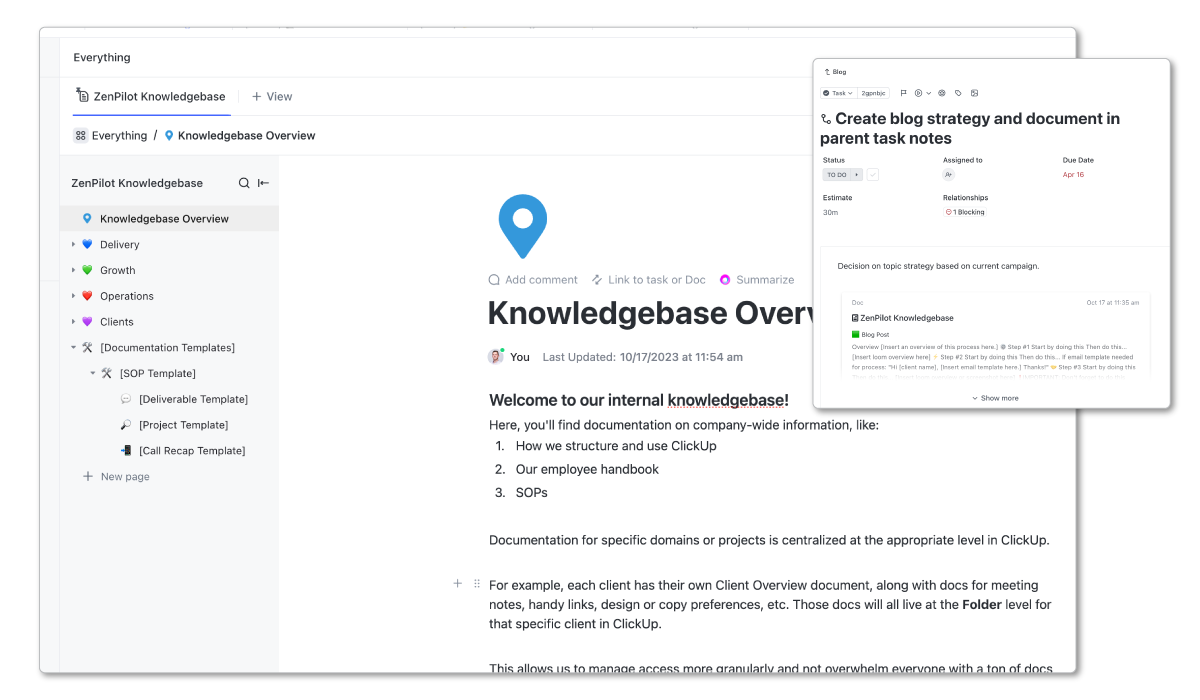The height and width of the screenshot is (700, 1200).
Task: Click Everything in the breadcrumb
Action: point(118,135)
